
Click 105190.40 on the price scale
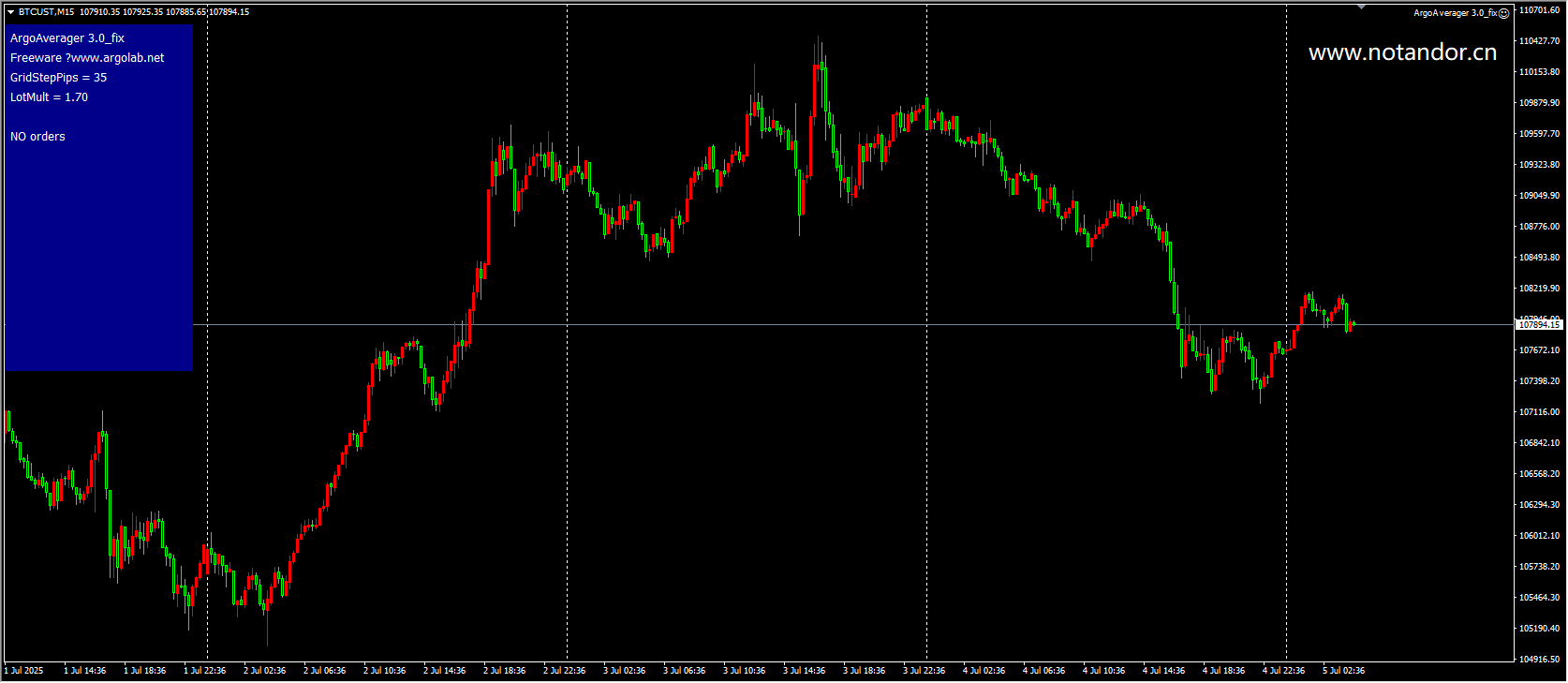pyautogui.click(x=1540, y=629)
